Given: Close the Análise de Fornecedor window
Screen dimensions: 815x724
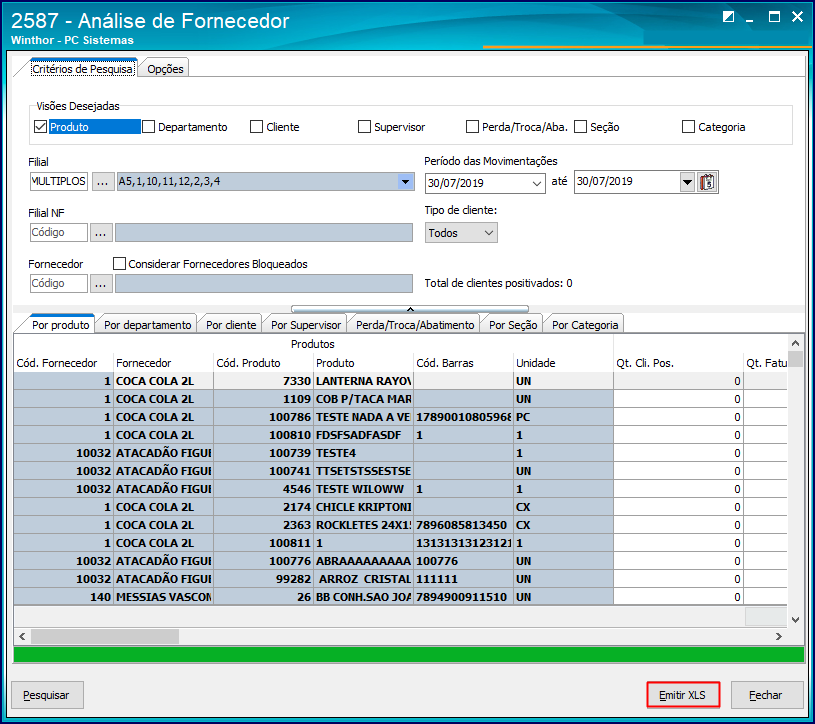Looking at the screenshot, I should point(797,17).
